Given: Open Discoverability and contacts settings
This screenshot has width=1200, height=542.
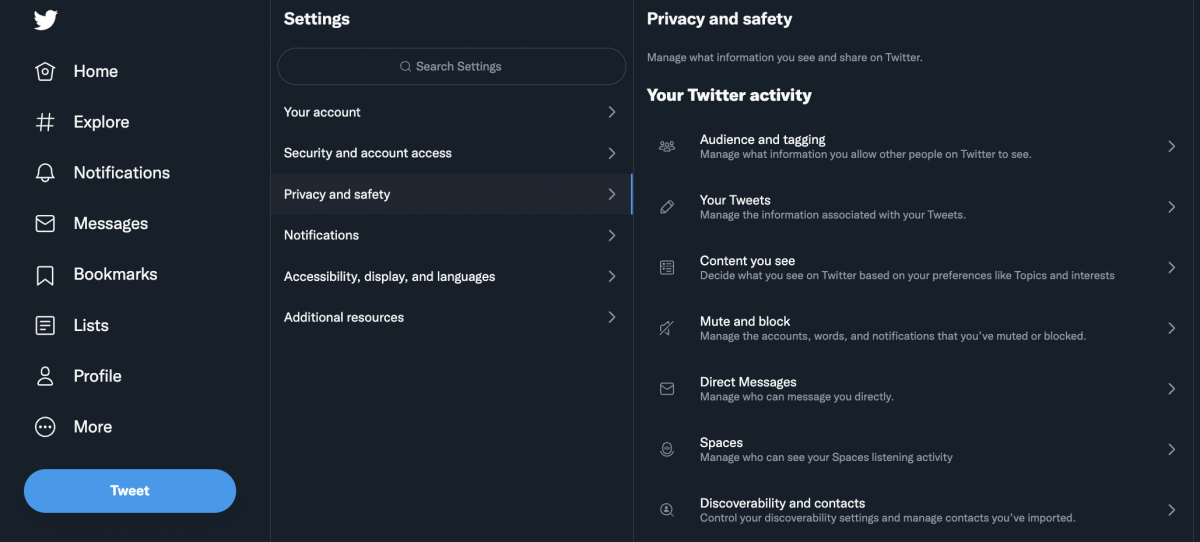Looking at the screenshot, I should [782, 510].
